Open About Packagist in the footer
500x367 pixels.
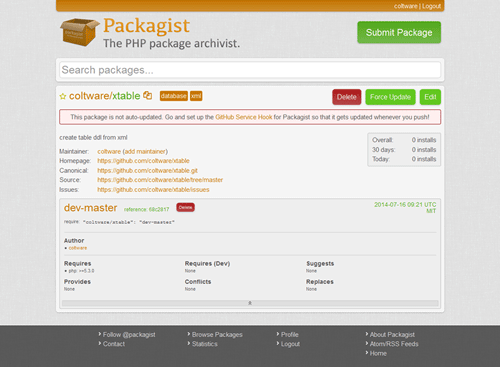point(392,334)
